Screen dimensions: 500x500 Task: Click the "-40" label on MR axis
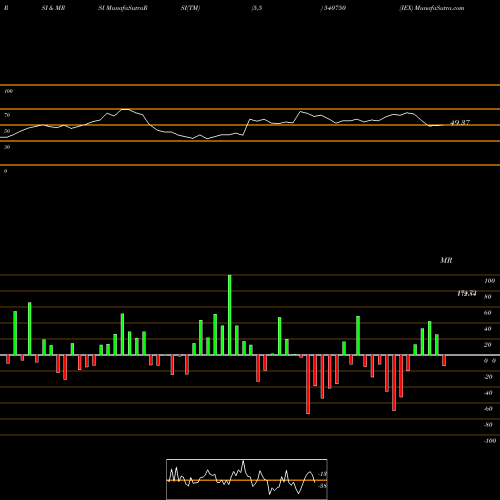click(x=488, y=393)
